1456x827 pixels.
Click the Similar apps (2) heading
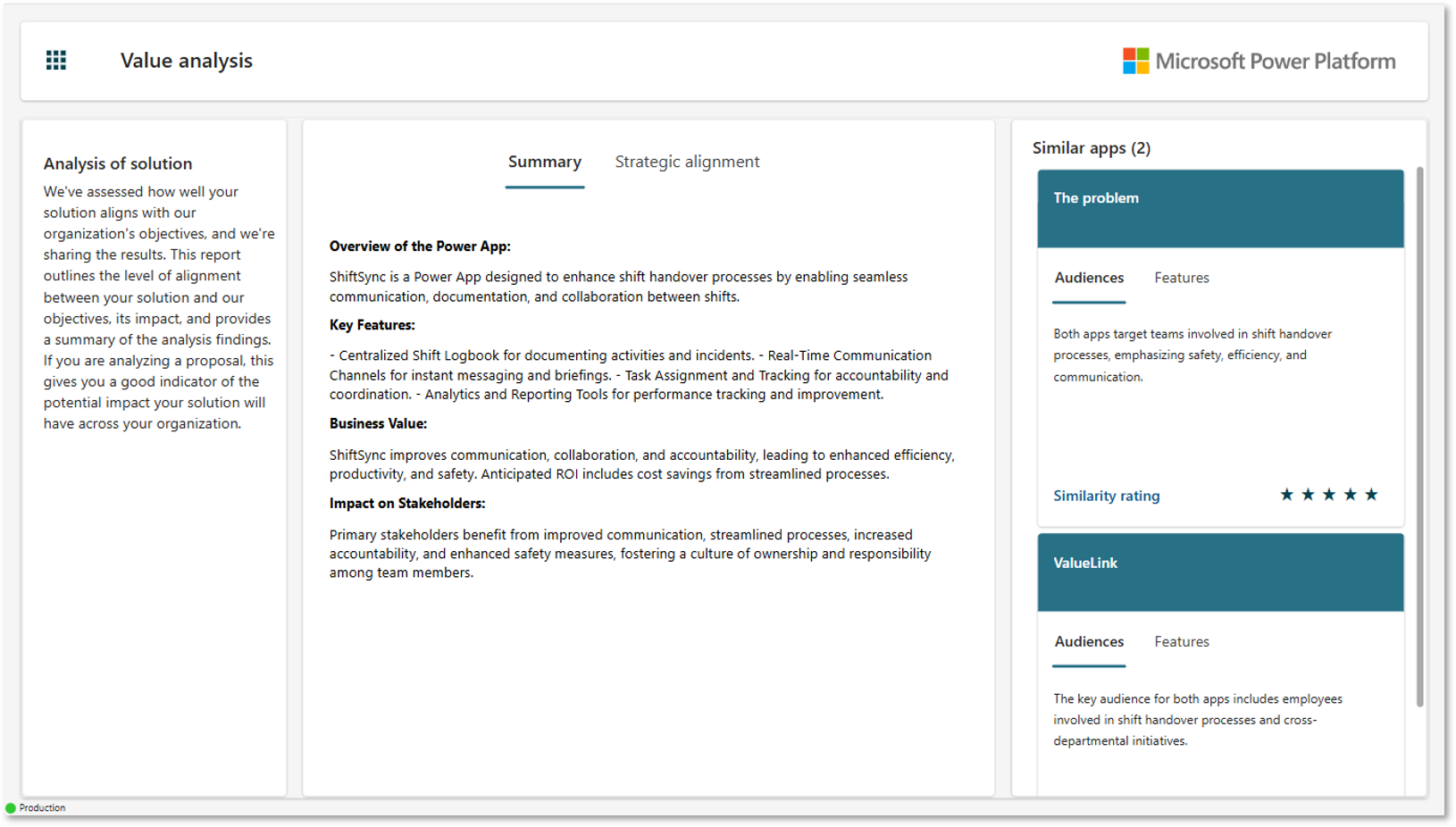[x=1092, y=148]
